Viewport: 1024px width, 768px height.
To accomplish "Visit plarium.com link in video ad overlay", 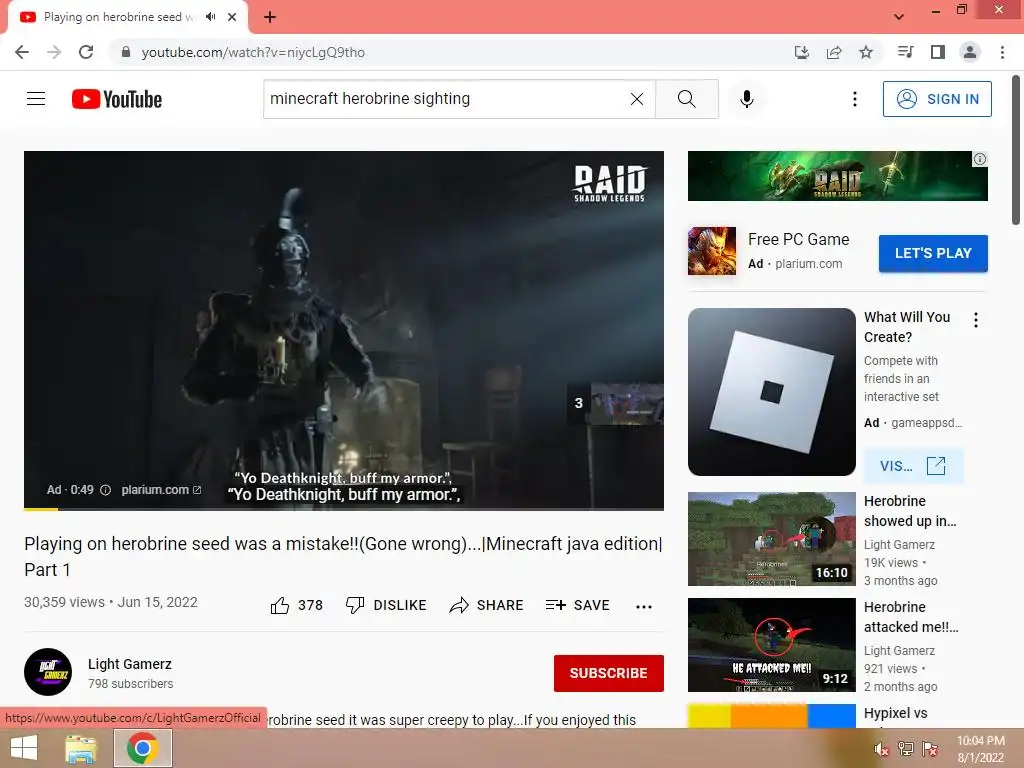I will click(x=161, y=490).
